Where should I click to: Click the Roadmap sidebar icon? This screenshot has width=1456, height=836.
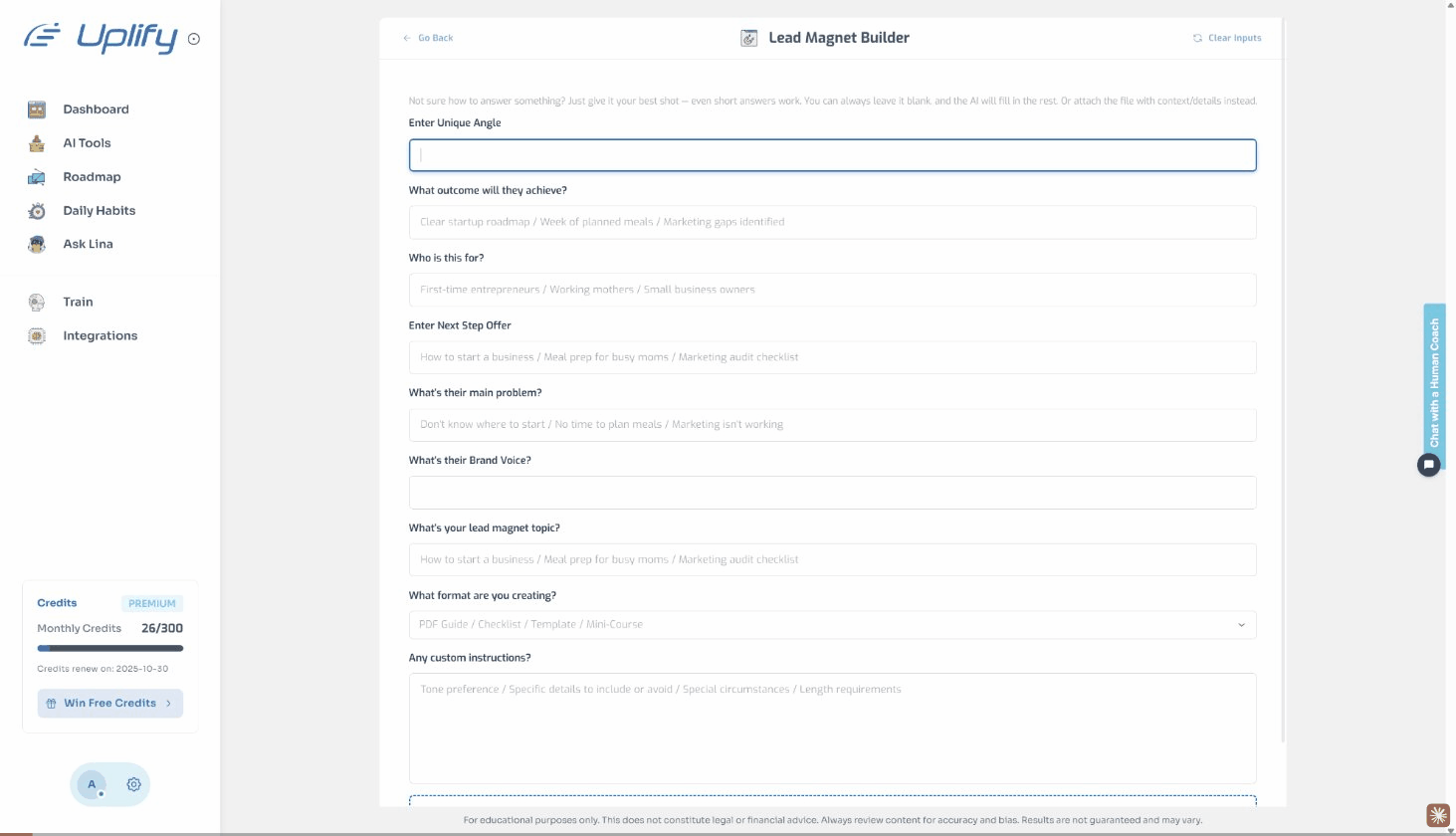coord(37,177)
